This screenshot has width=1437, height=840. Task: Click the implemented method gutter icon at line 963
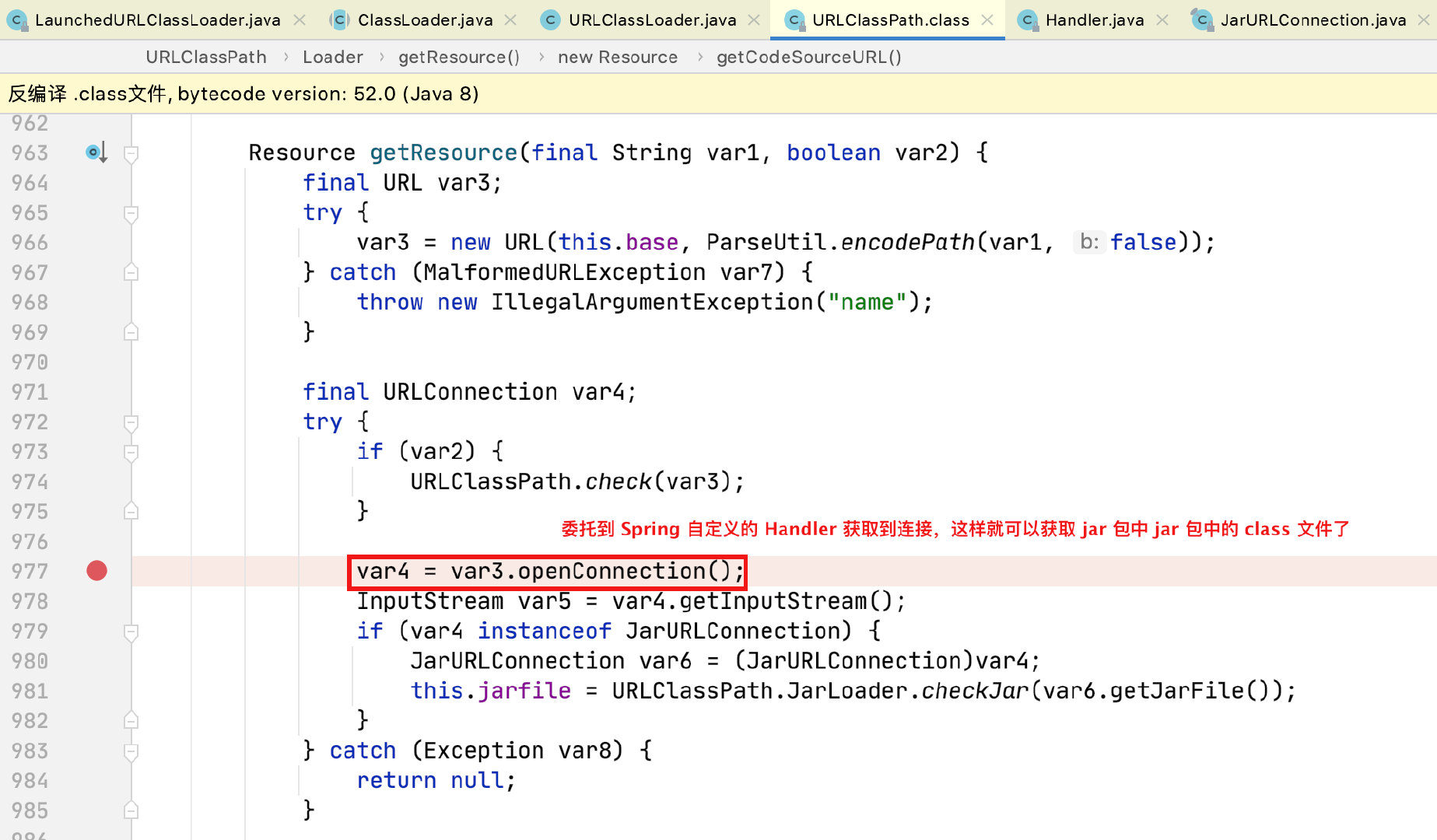point(96,152)
